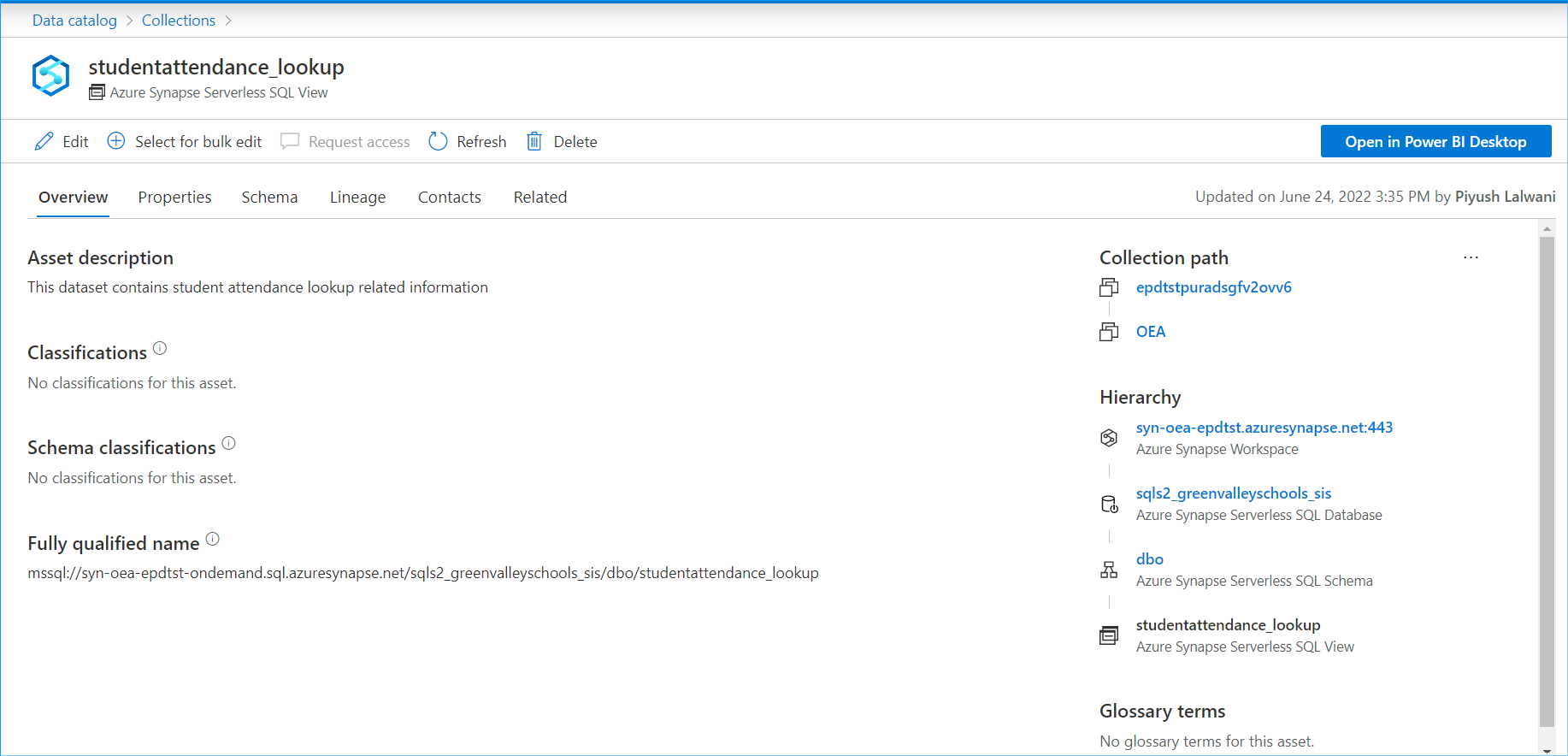Screen dimensions: 1568x756
Task: Click 'Azure Synapse Workspace' label in Hierarchy
Action: [x=1217, y=450]
